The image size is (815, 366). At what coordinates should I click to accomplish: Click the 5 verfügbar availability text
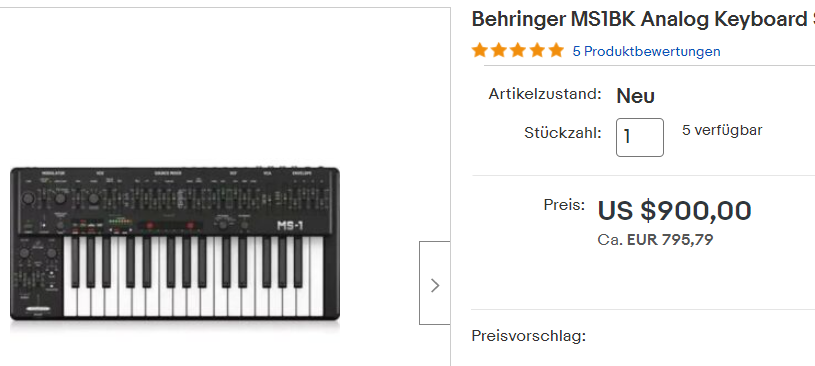click(722, 130)
